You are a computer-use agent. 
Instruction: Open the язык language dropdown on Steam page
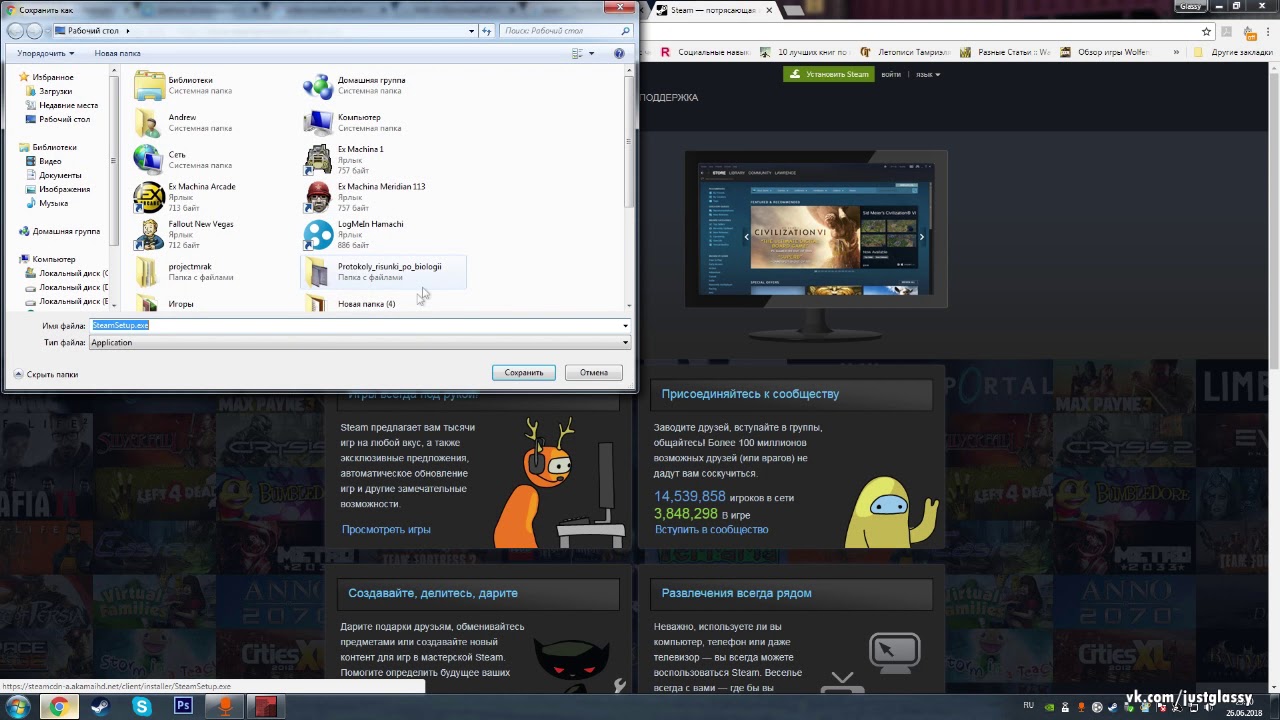(928, 74)
